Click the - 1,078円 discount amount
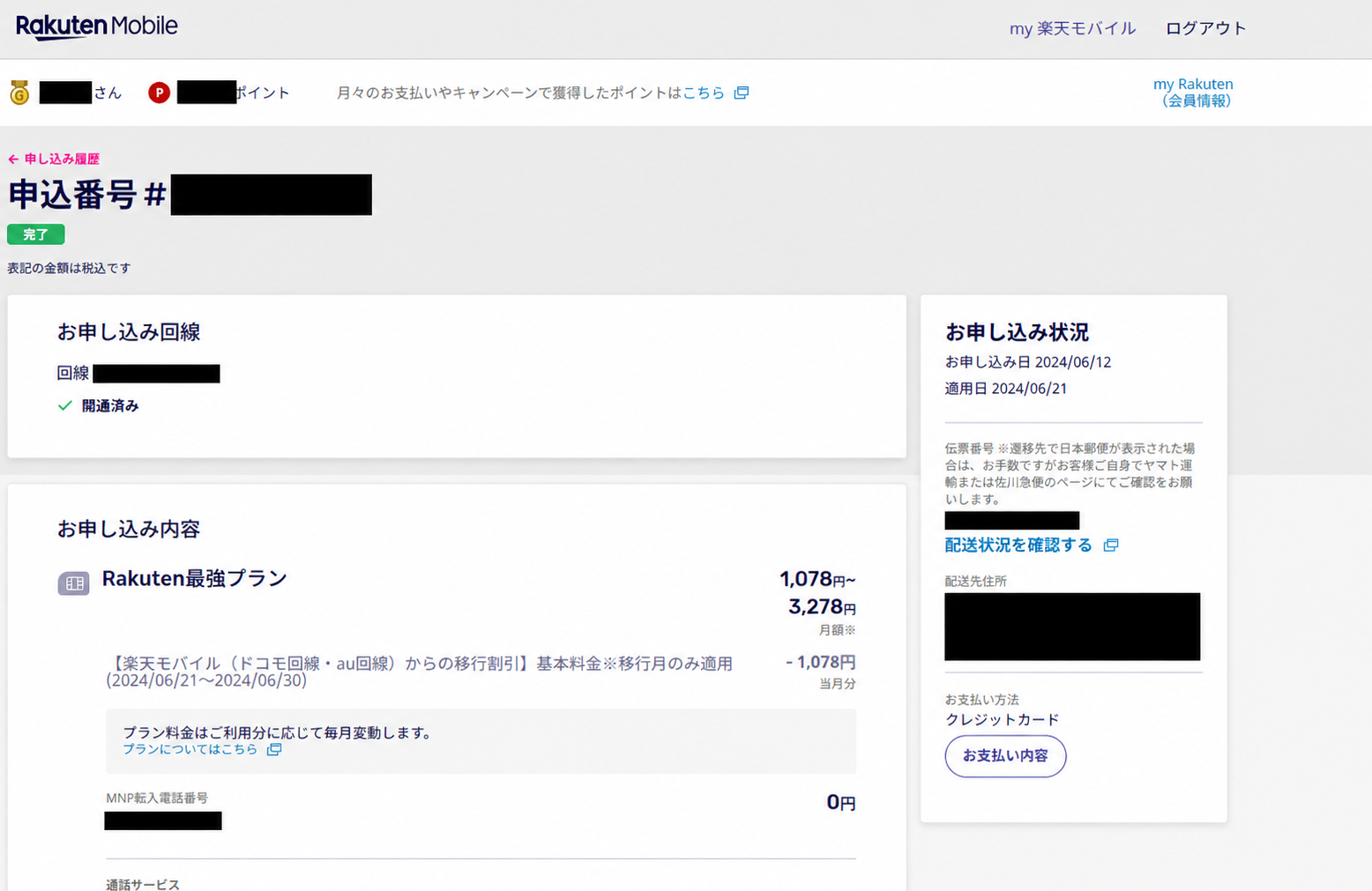 (821, 662)
